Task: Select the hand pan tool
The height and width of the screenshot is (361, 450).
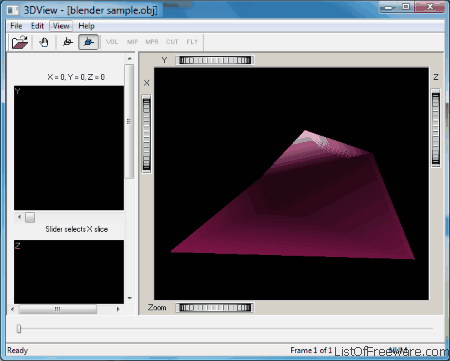Action: [x=44, y=42]
